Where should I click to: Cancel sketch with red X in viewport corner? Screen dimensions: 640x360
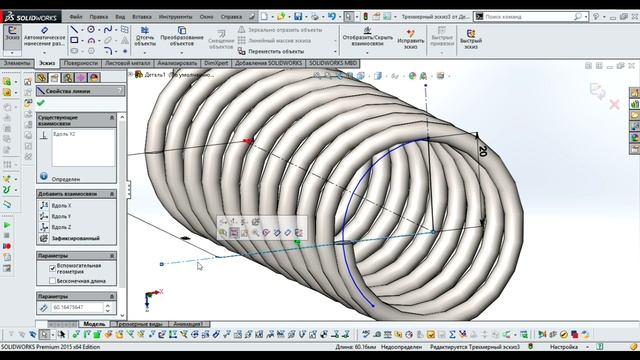pyautogui.click(x=614, y=104)
